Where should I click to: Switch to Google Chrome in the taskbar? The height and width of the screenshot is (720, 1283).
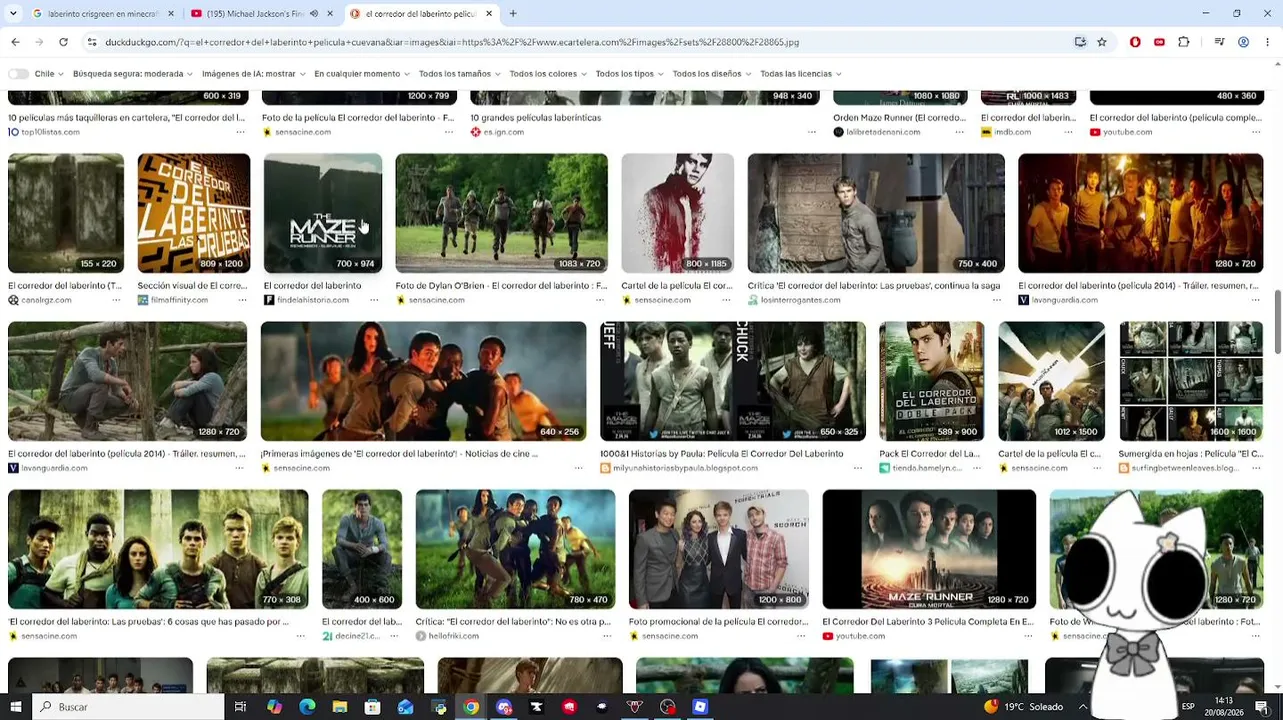pyautogui.click(x=471, y=707)
